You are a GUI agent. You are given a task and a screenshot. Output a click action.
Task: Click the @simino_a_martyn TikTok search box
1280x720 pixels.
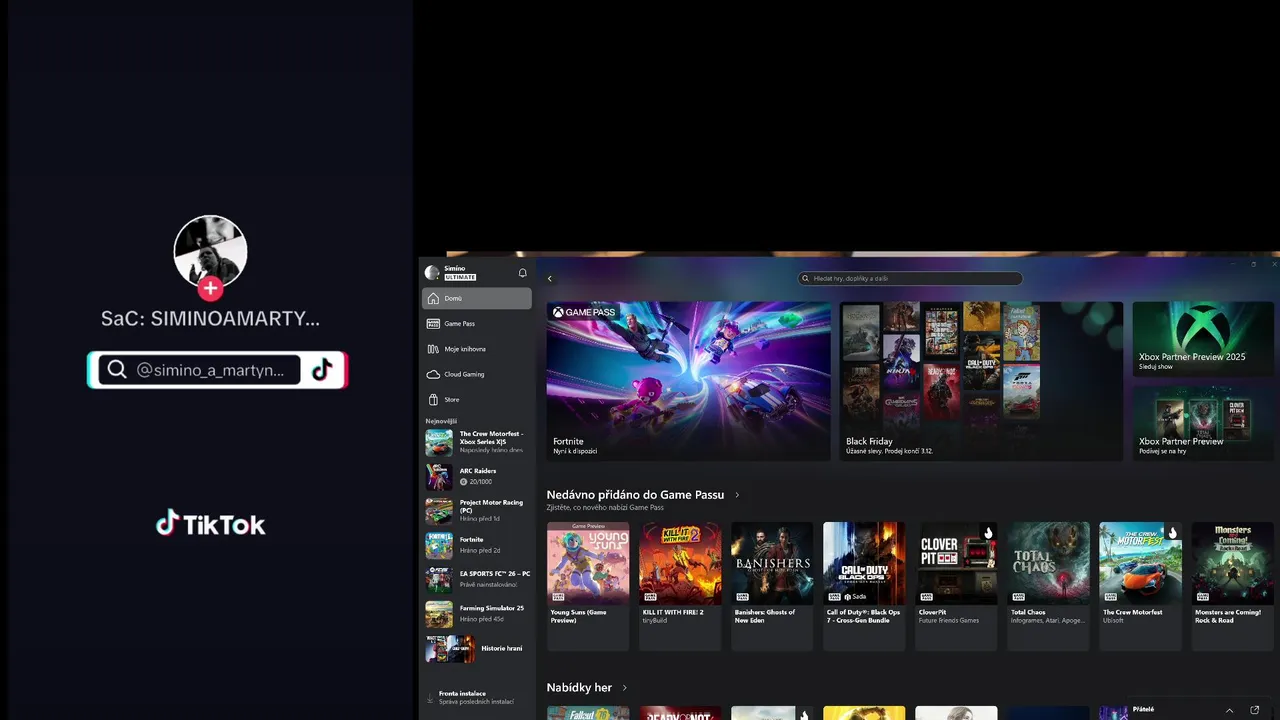(199, 370)
